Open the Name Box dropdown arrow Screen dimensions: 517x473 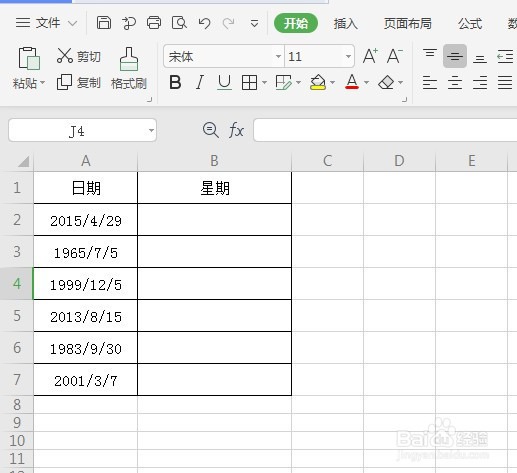click(151, 130)
